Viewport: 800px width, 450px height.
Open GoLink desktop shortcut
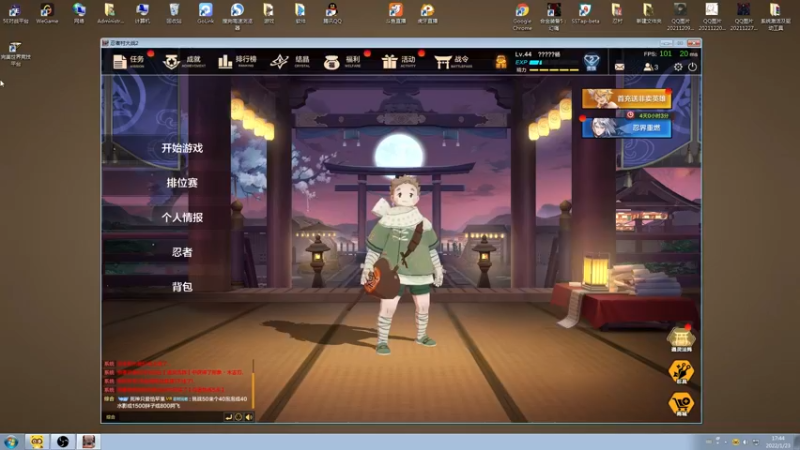coord(205,13)
